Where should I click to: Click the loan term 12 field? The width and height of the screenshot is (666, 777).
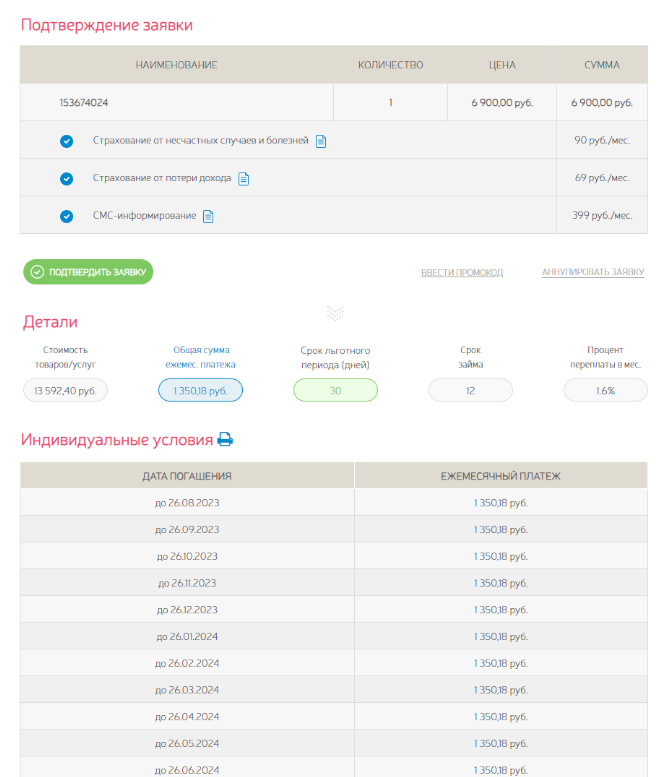(470, 390)
